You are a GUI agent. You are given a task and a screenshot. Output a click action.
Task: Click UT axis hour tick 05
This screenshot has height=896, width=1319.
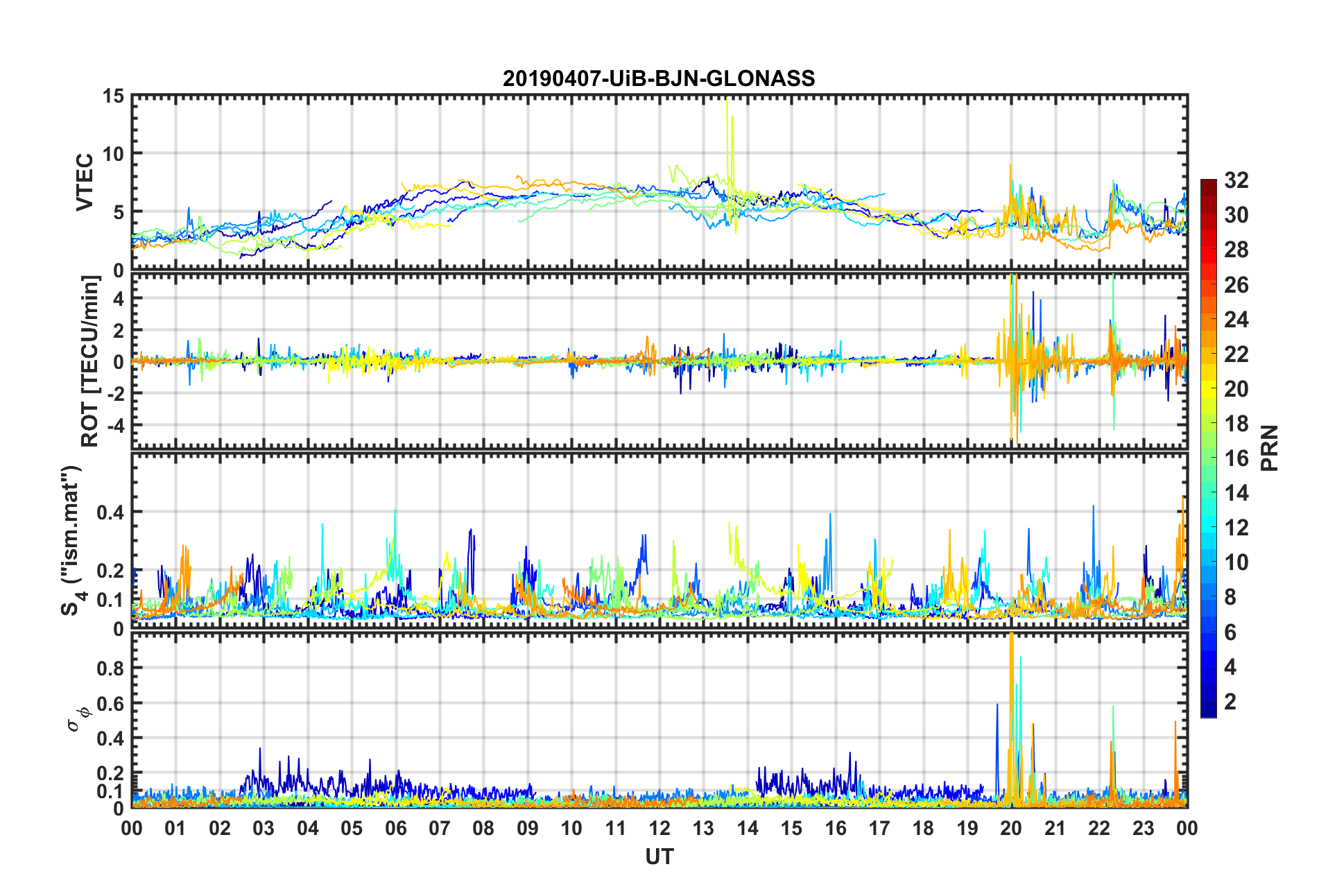tap(352, 828)
